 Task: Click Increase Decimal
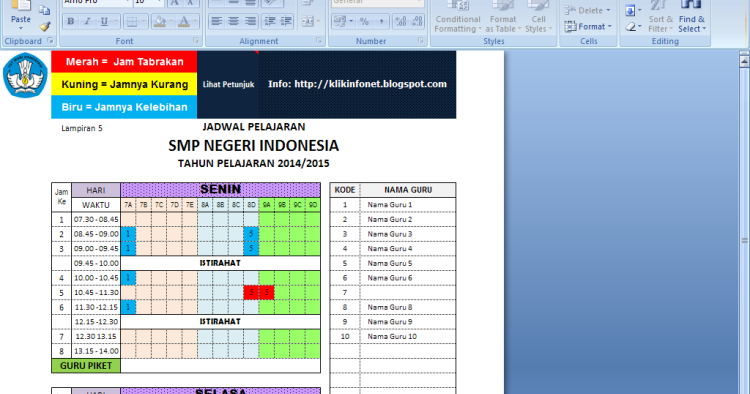pyautogui.click(x=401, y=22)
